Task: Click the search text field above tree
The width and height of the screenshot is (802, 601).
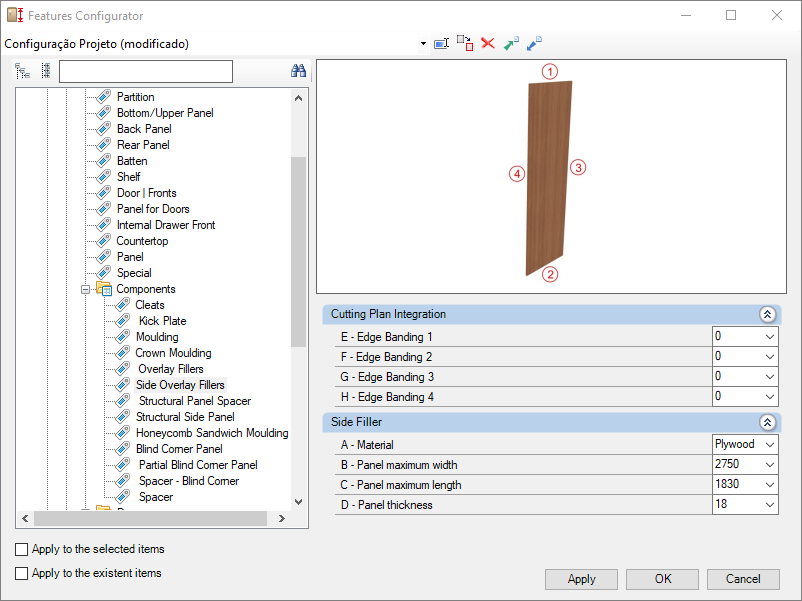Action: click(x=146, y=72)
